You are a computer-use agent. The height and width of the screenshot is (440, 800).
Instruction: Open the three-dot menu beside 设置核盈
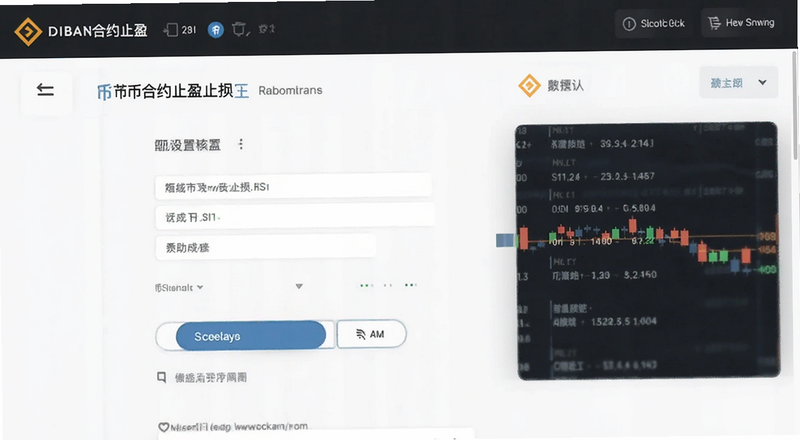pos(241,144)
